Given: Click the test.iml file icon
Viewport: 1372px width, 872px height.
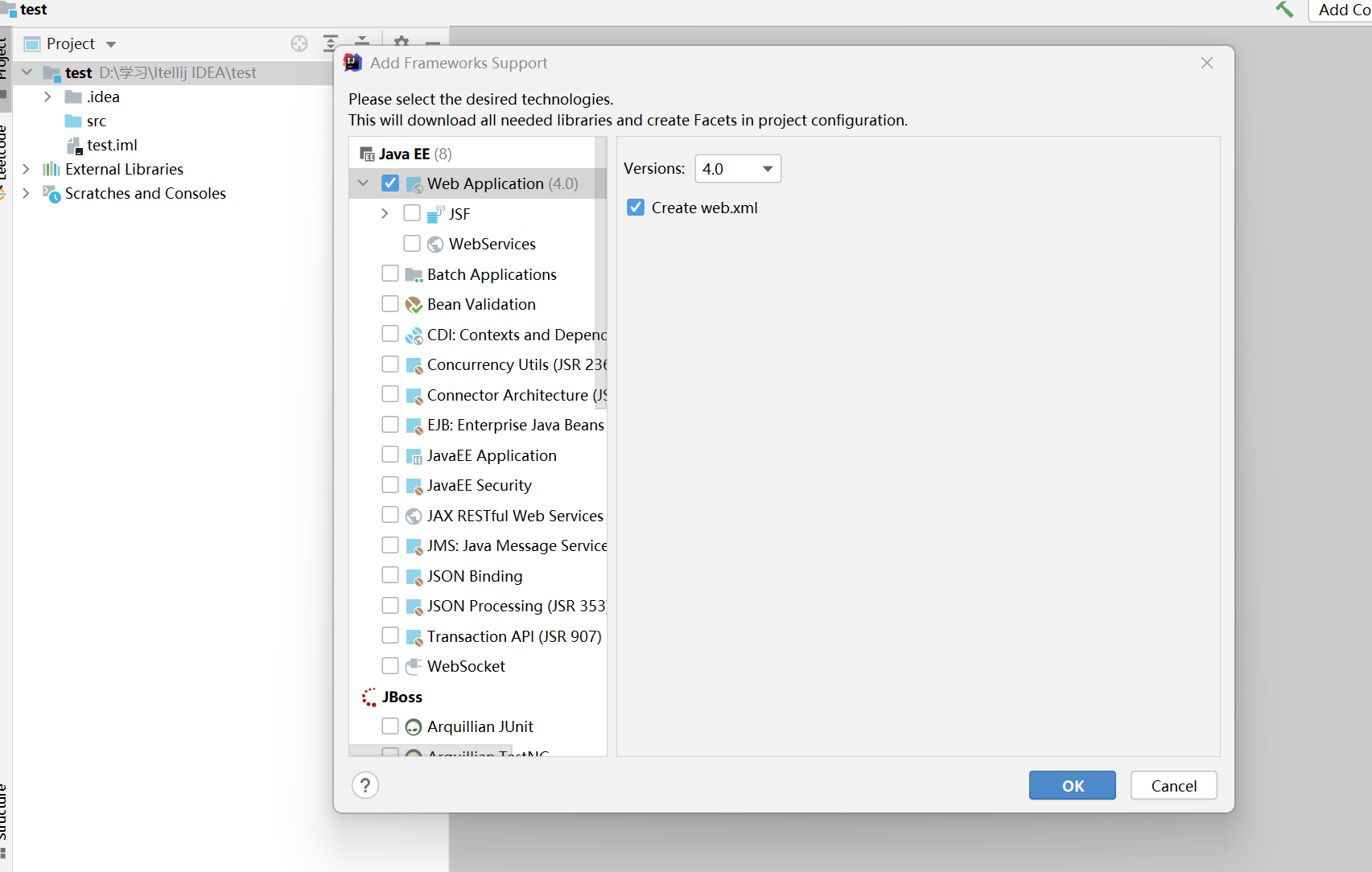Looking at the screenshot, I should coord(74,146).
